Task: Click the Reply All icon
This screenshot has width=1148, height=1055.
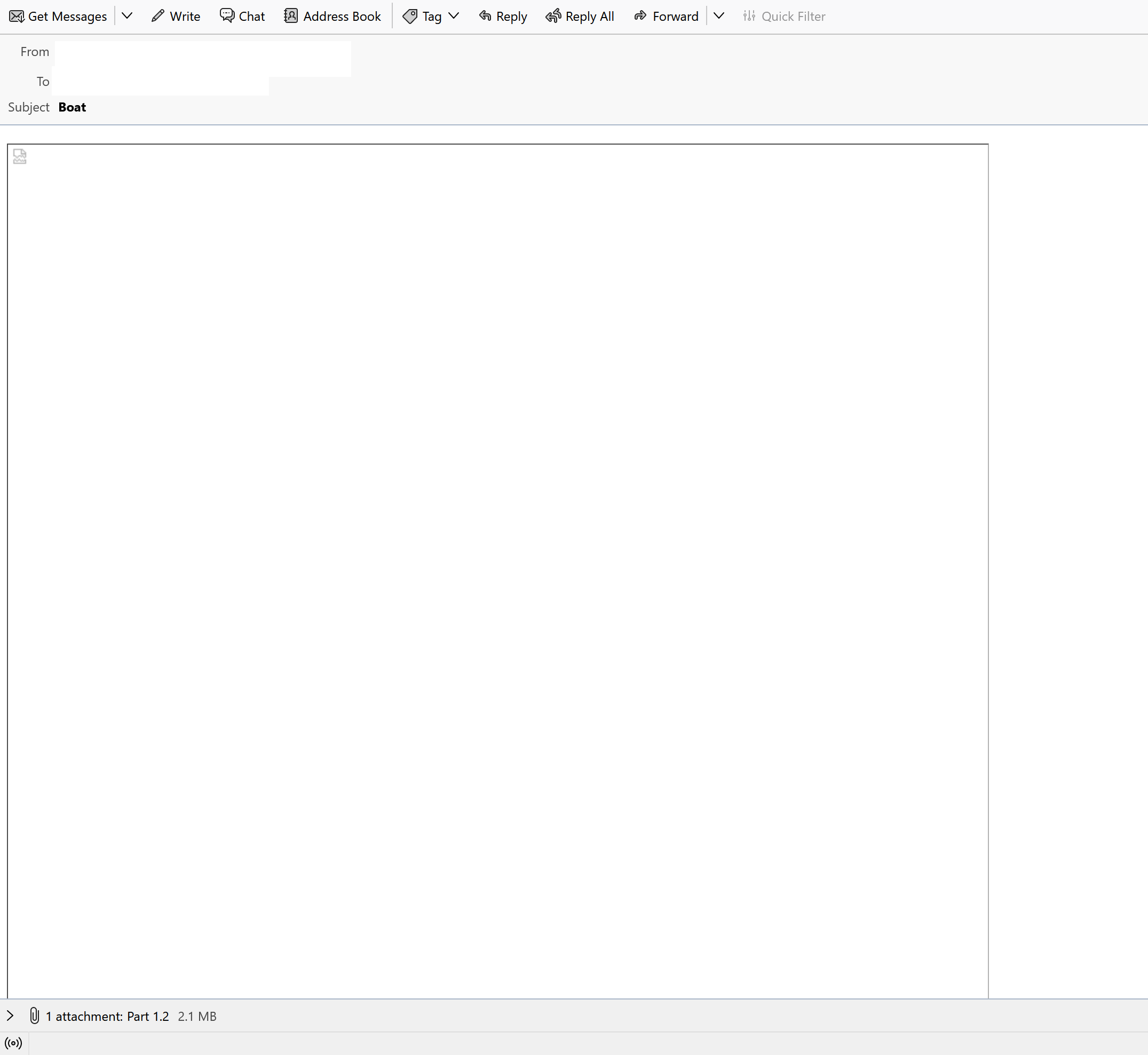Action: [552, 16]
